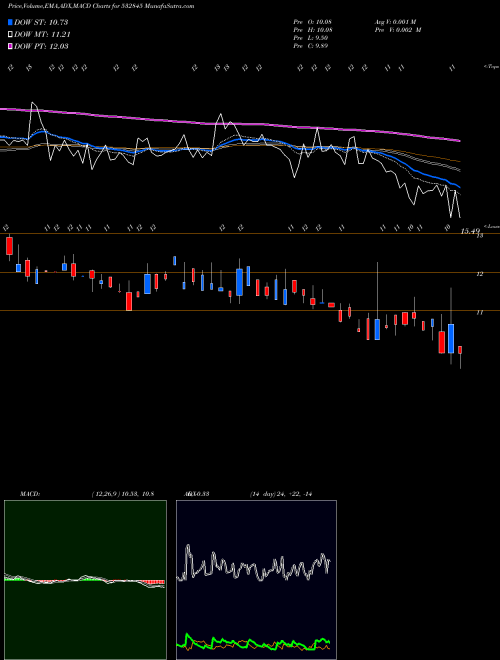The height and width of the screenshot is (660, 500).
Task: Click the 'Pre C: 9.89' value
Action: [x=311, y=45]
